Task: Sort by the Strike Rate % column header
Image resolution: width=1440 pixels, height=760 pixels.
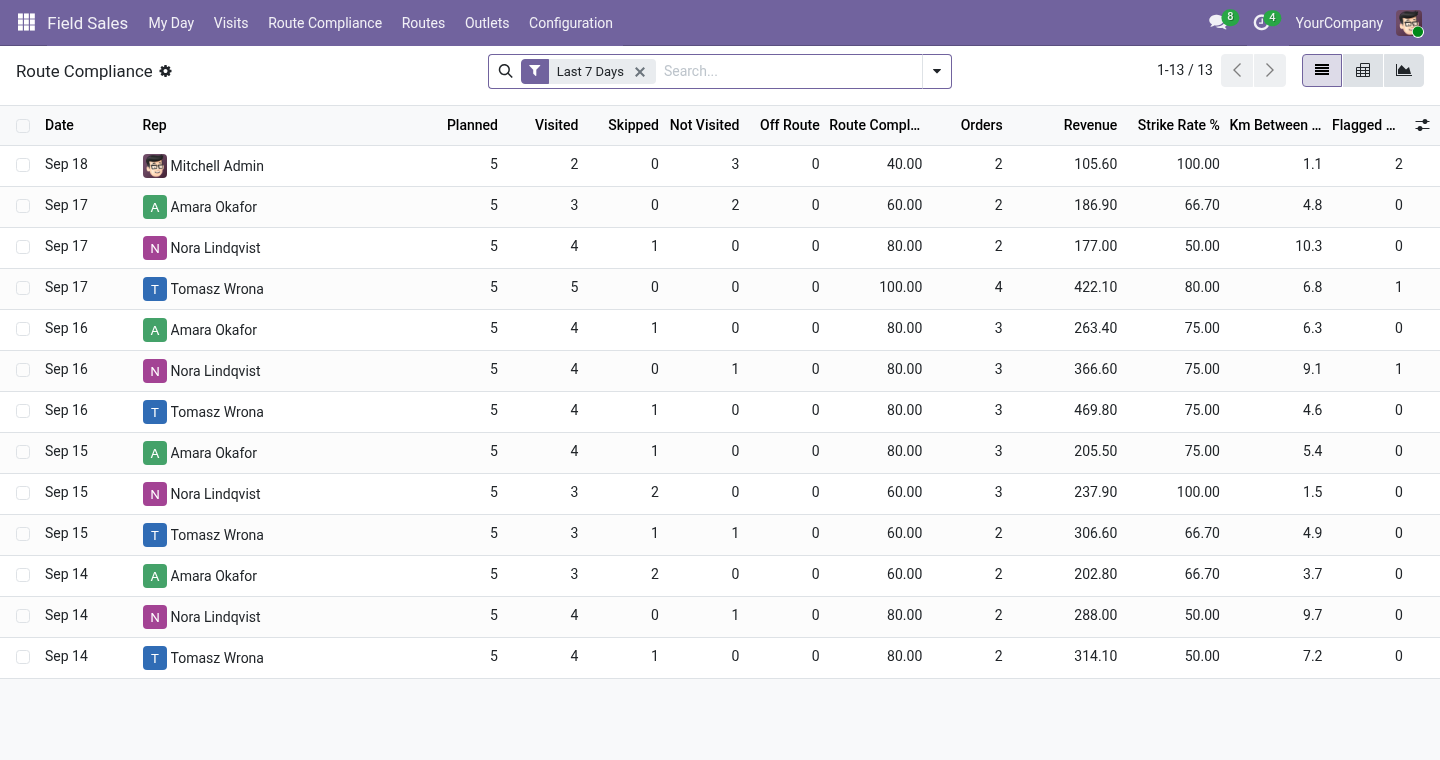Action: 1178,125
